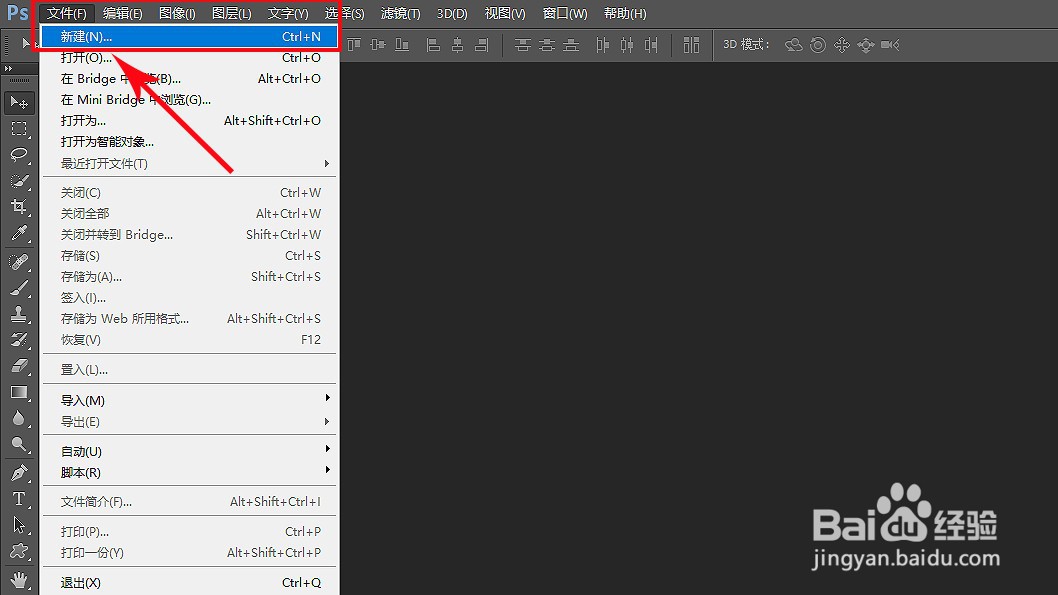Open the 图像(I) menu
The height and width of the screenshot is (595, 1058).
click(177, 13)
